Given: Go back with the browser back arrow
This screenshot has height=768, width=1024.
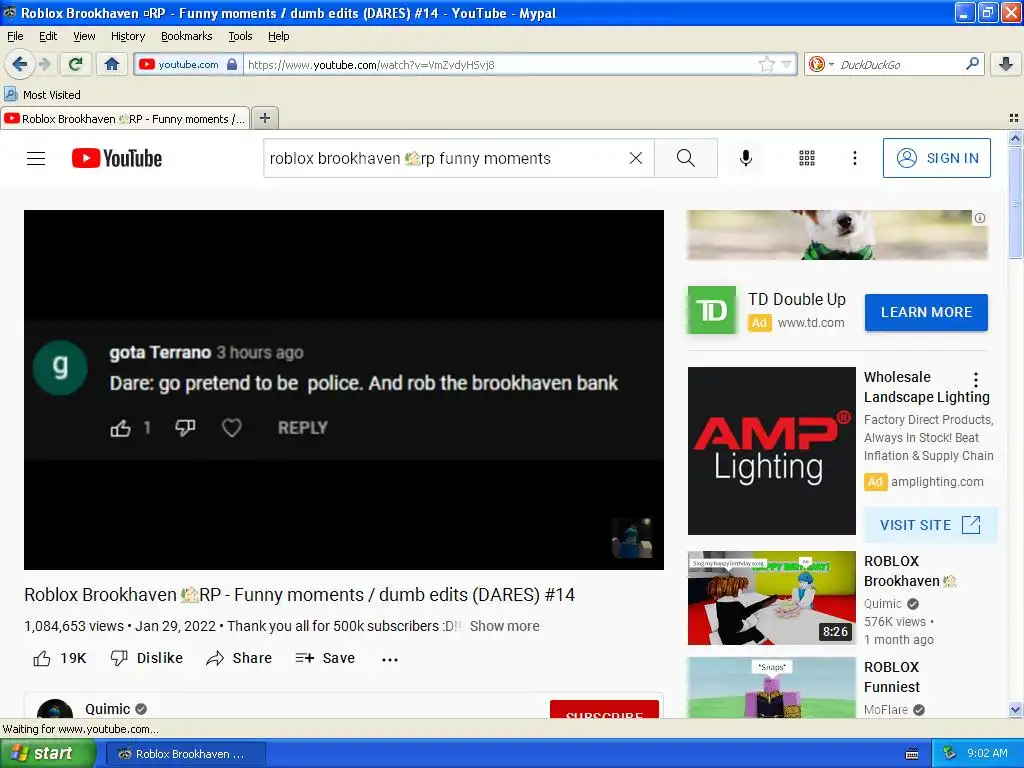Looking at the screenshot, I should 19,64.
